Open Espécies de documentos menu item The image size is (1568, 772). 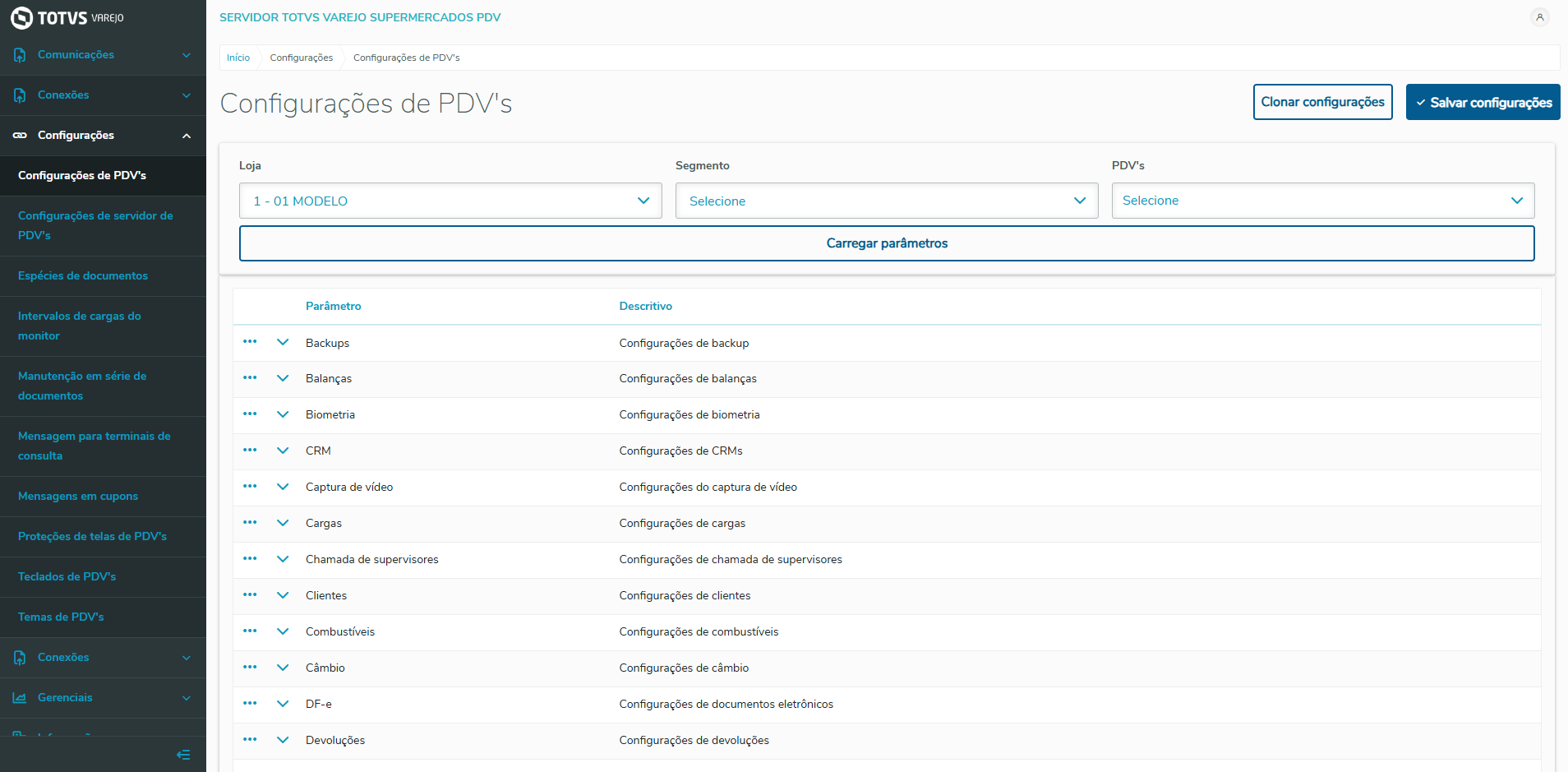103,276
